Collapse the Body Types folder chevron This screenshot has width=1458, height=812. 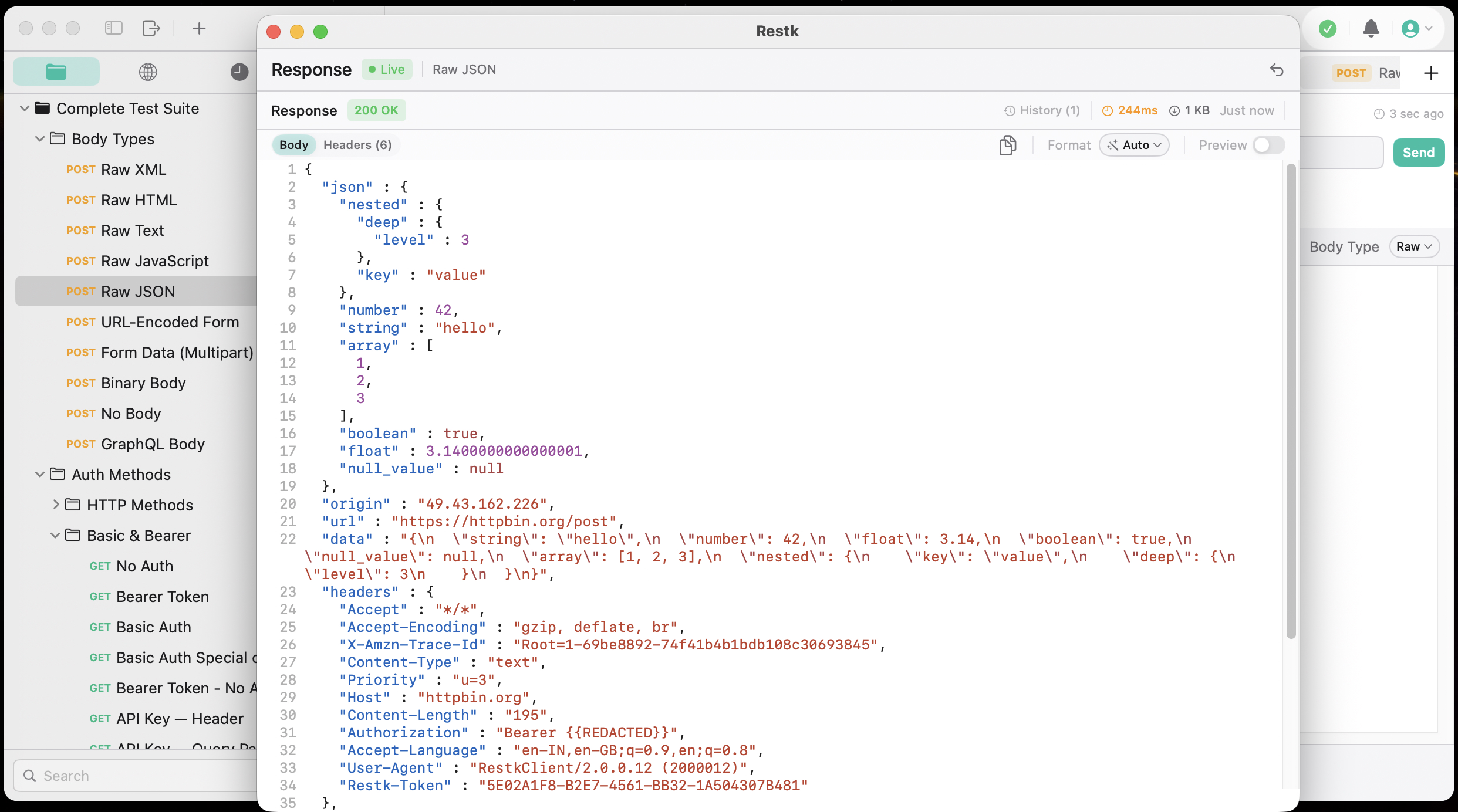[40, 138]
